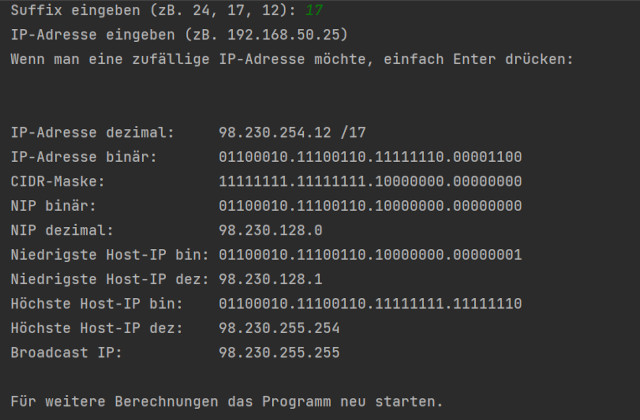This screenshot has height=420, width=640.
Task: Click the binary value next to 'IP-Adresse binär:'
Action: 370,157
